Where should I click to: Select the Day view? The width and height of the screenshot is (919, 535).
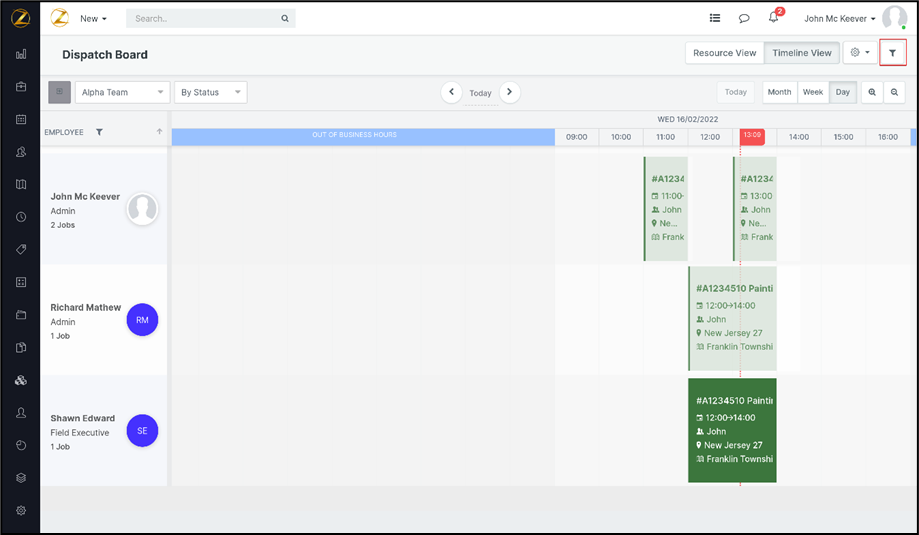click(x=843, y=92)
